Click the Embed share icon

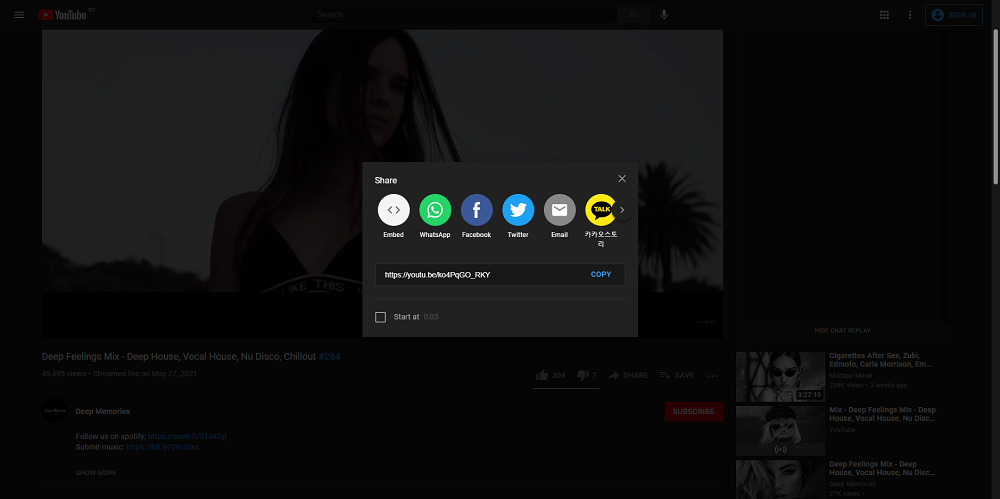[x=393, y=210]
